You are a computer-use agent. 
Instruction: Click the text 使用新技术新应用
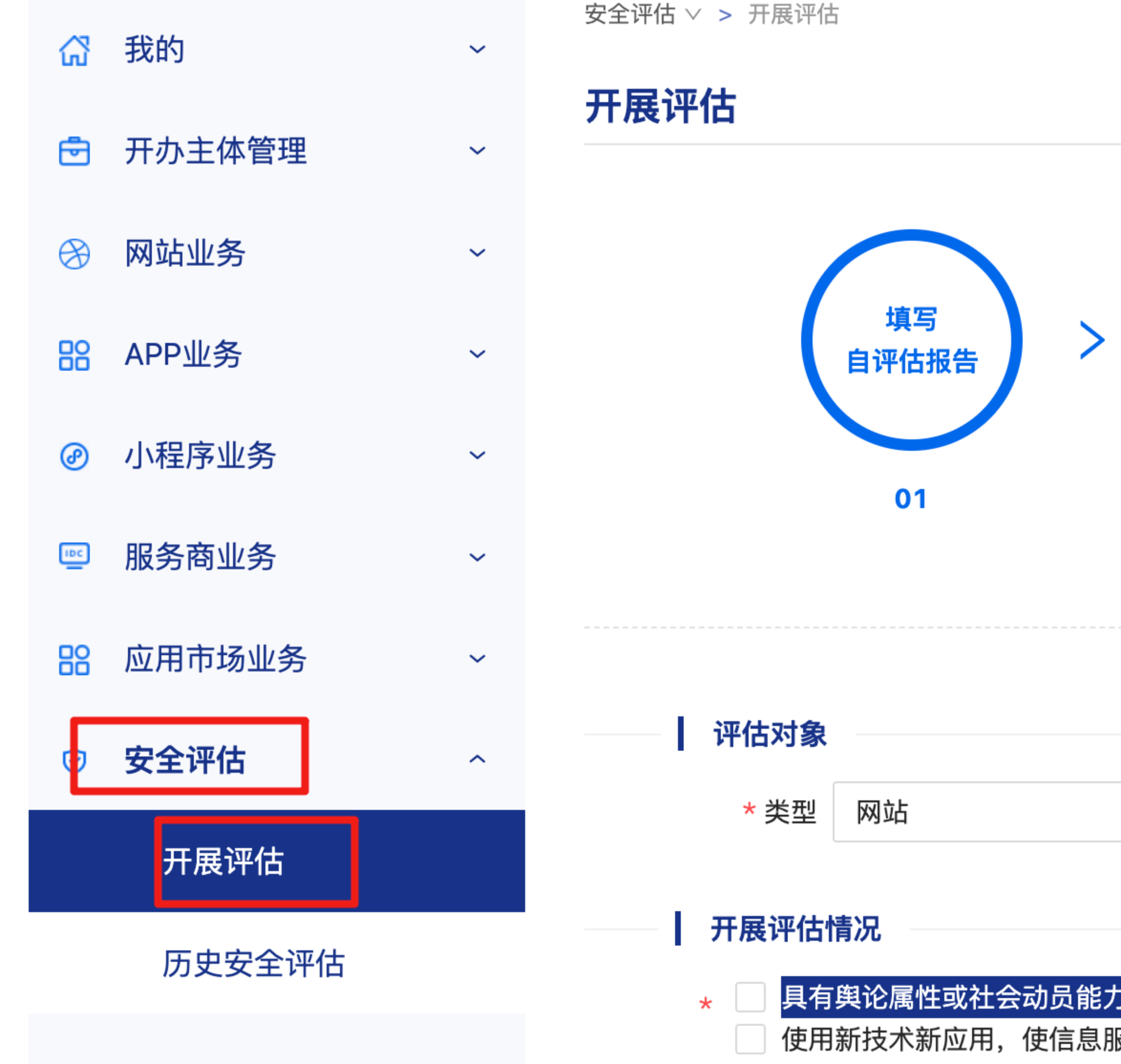888,1039
